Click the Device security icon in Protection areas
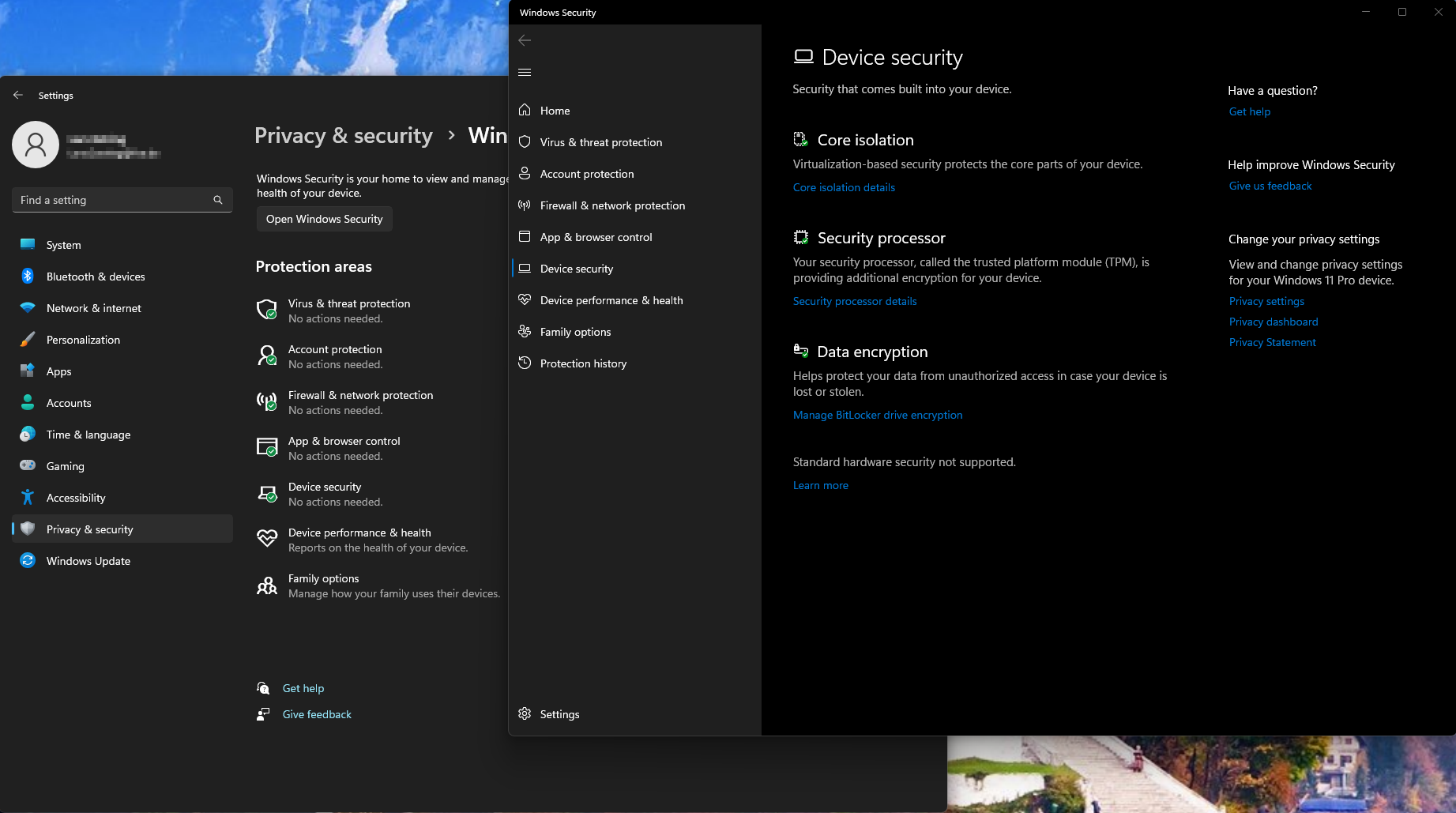 (267, 493)
